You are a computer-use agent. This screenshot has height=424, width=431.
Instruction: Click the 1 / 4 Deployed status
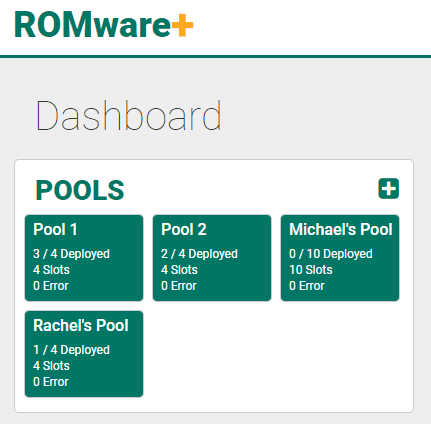71,350
